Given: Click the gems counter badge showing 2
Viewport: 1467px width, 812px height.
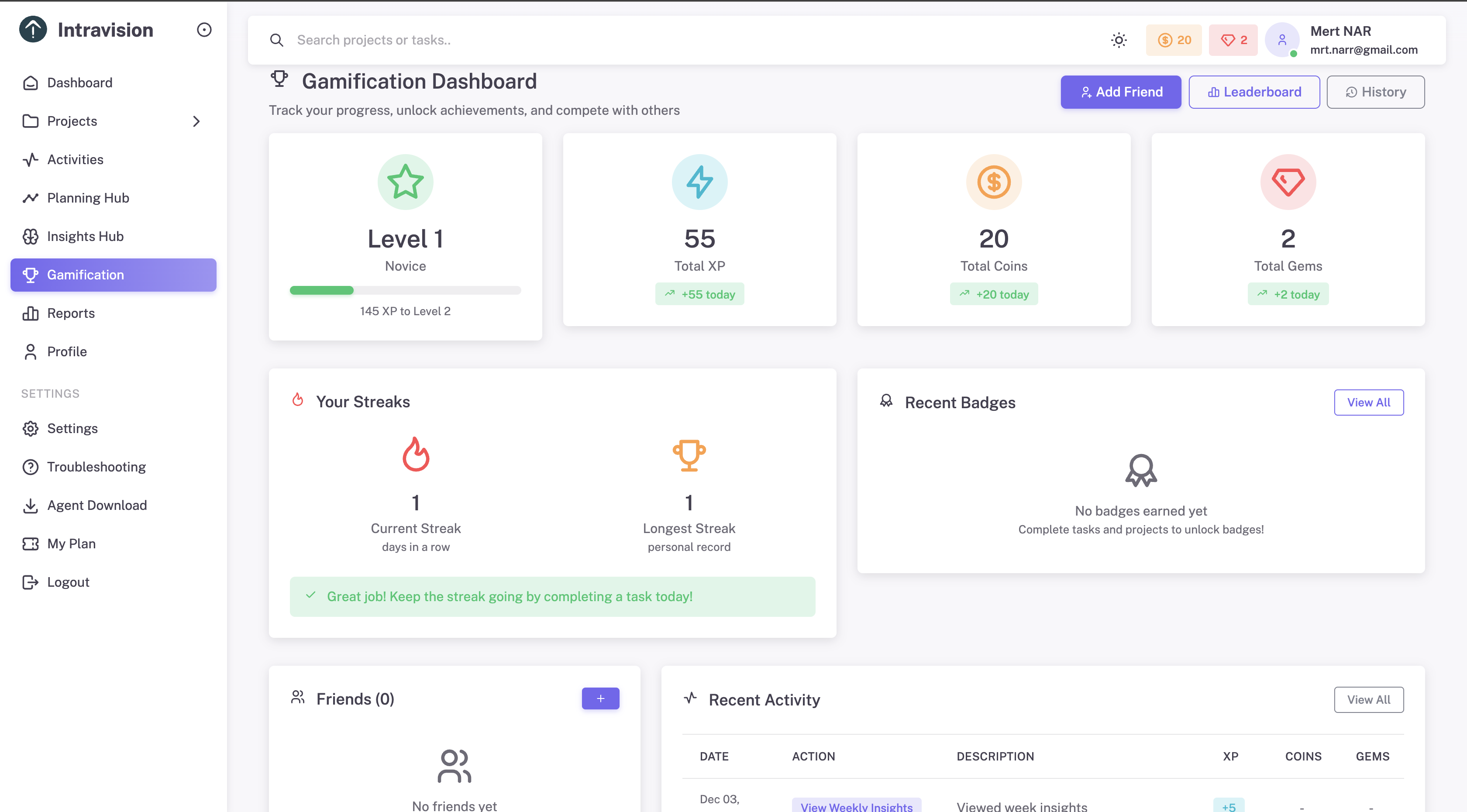Looking at the screenshot, I should pyautogui.click(x=1233, y=40).
